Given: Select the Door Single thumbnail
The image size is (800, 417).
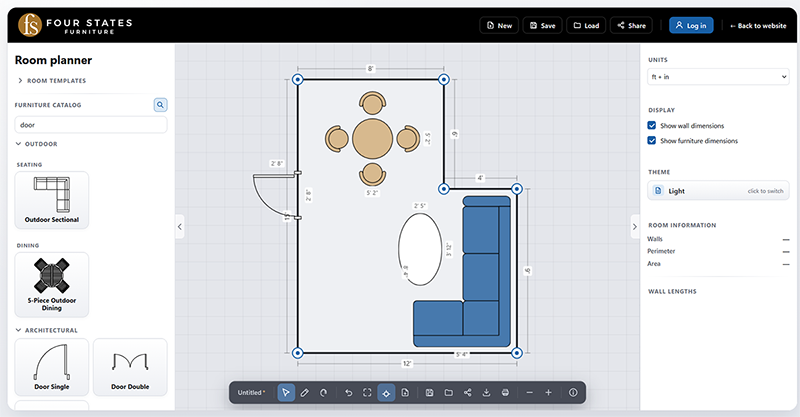Looking at the screenshot, I should pyautogui.click(x=52, y=367).
